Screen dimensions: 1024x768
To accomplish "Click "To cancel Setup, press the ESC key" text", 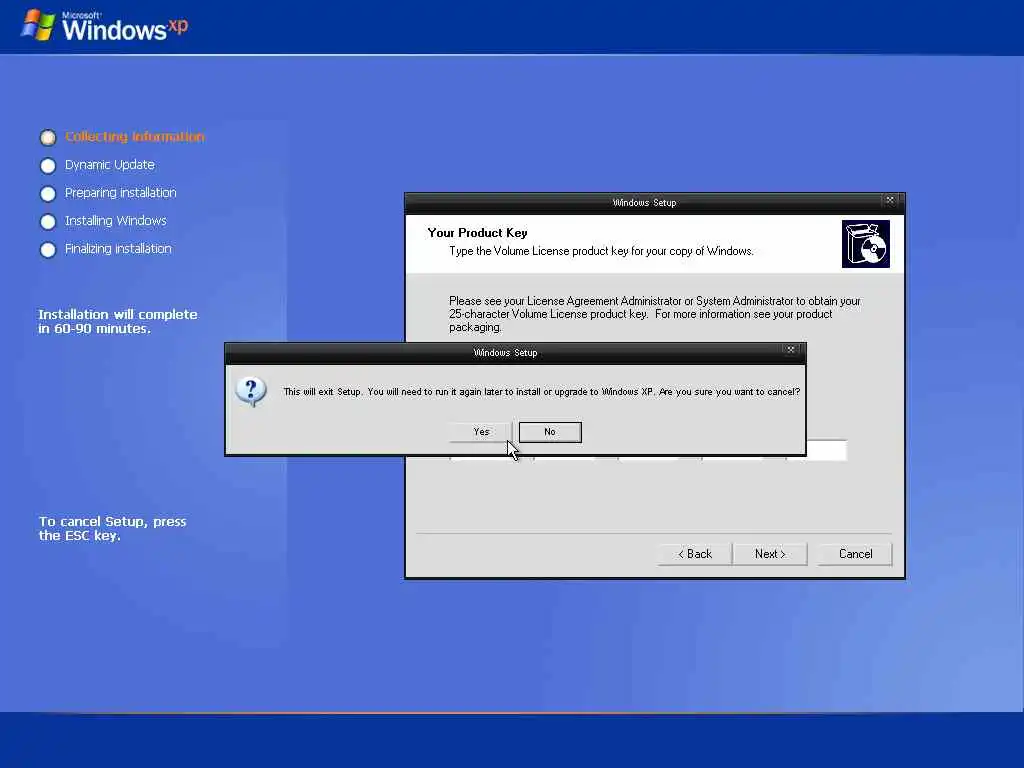I will (x=112, y=528).
